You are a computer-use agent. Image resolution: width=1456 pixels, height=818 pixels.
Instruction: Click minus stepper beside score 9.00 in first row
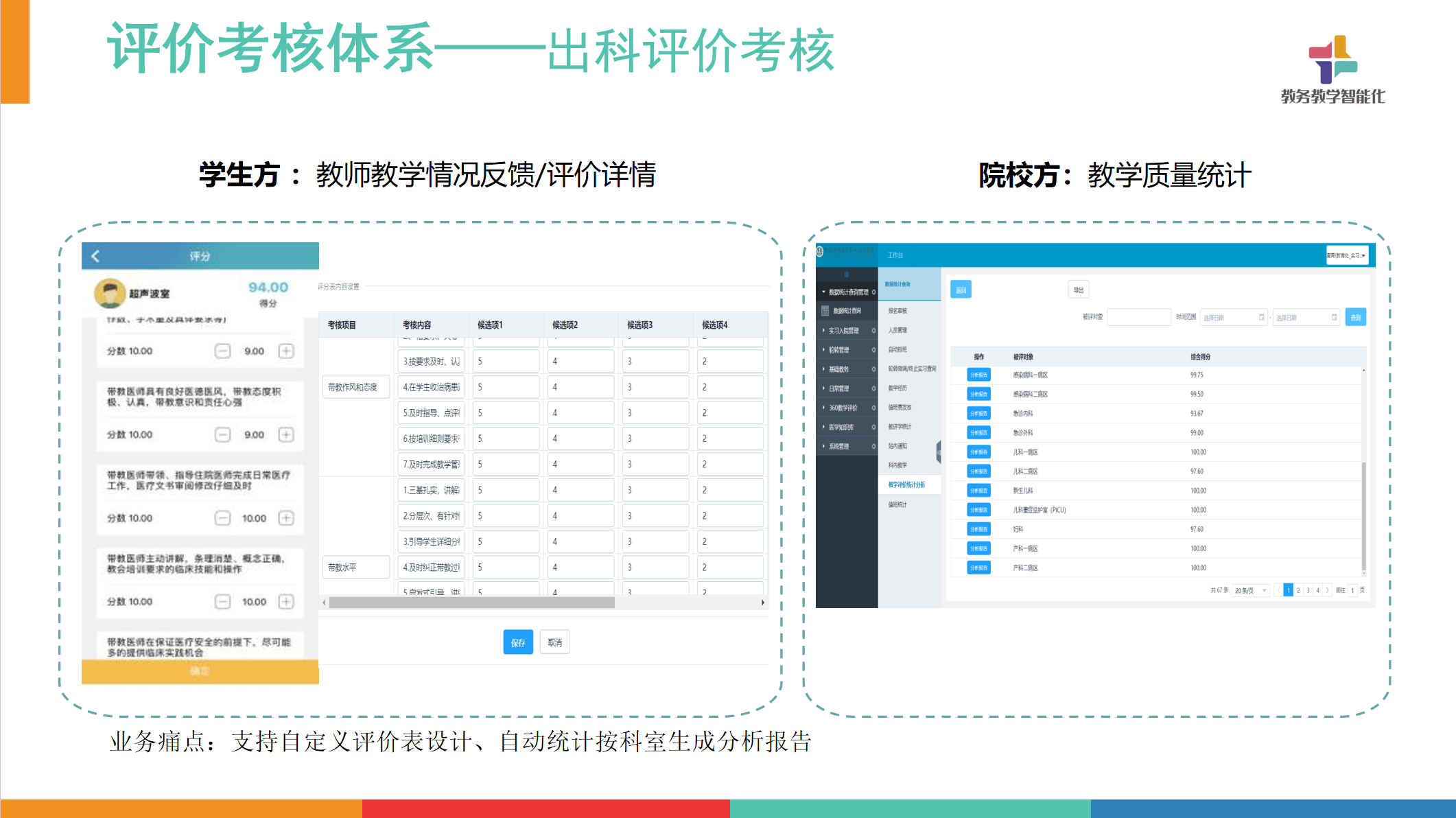[x=222, y=351]
